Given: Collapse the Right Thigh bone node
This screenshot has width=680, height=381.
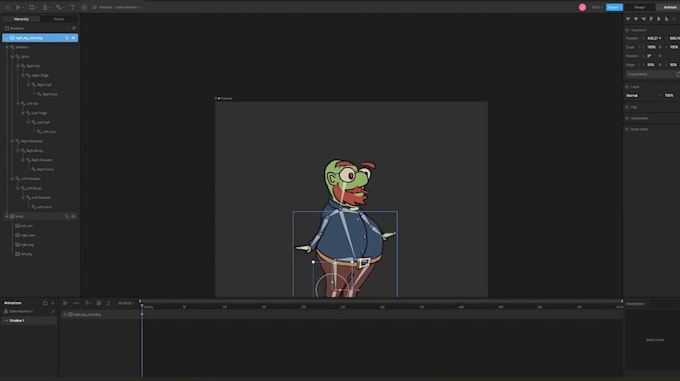Looking at the screenshot, I should click(x=23, y=75).
